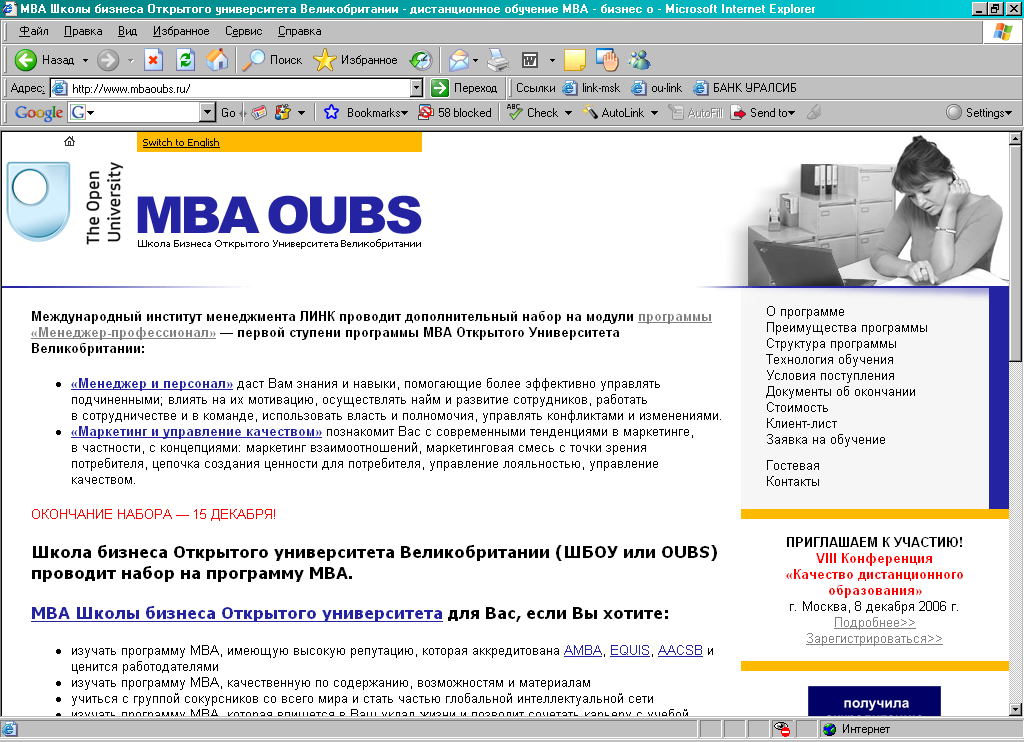Expand the spell Check dropdown arrow
The height and width of the screenshot is (742, 1024).
pos(568,112)
